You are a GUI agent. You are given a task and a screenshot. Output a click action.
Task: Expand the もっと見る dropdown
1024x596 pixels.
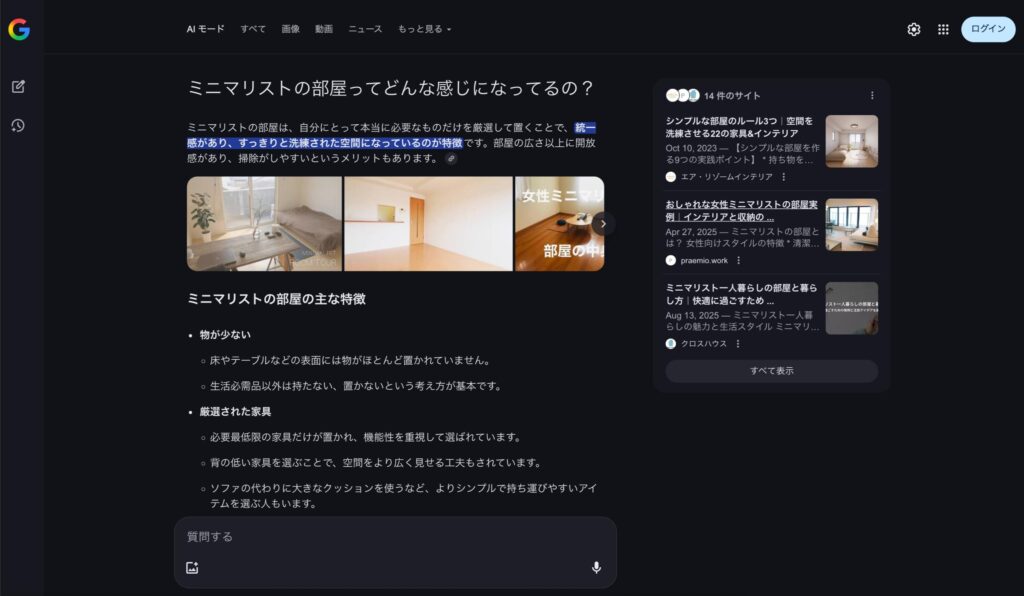point(424,29)
